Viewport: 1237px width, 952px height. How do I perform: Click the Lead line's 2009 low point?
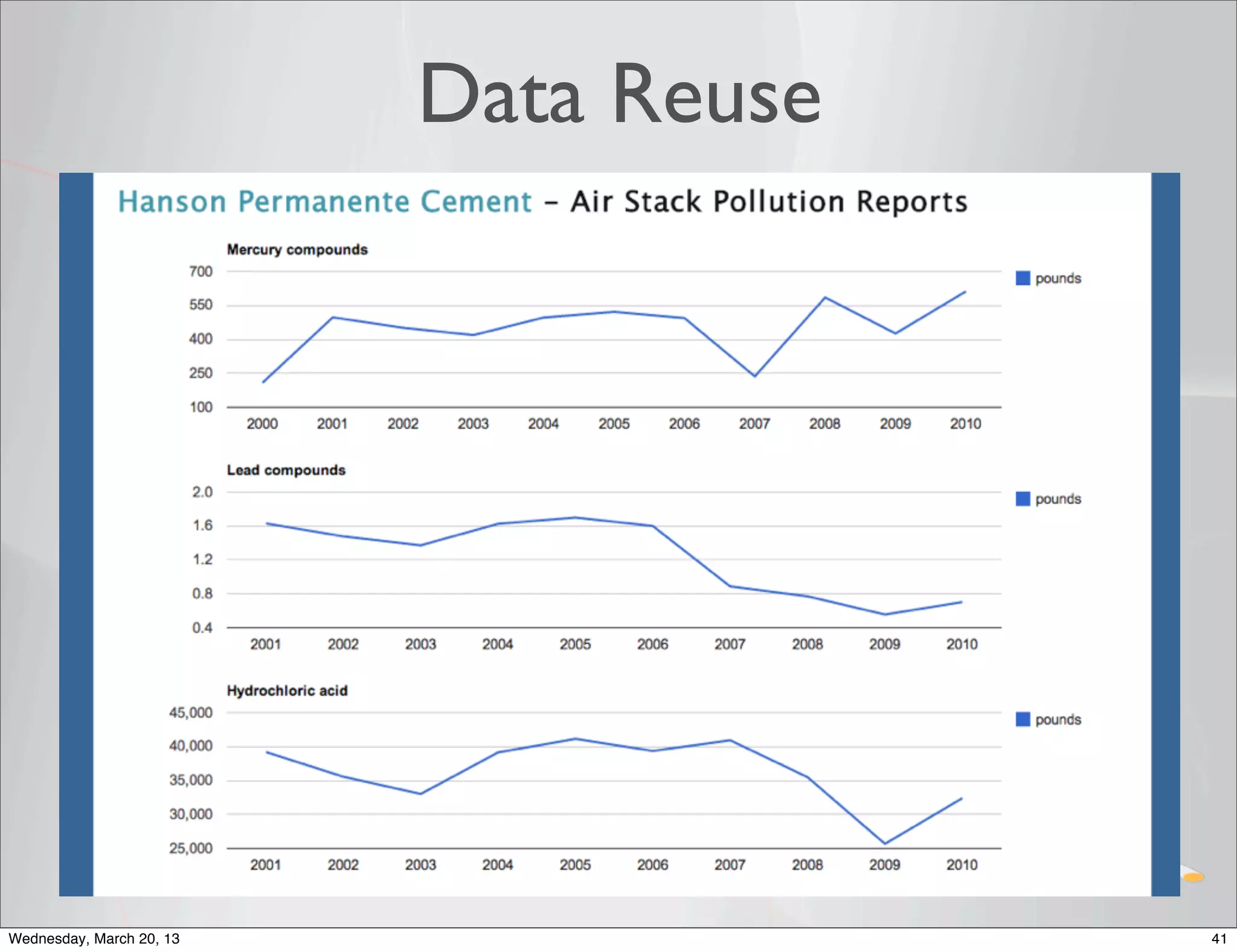pos(885,614)
